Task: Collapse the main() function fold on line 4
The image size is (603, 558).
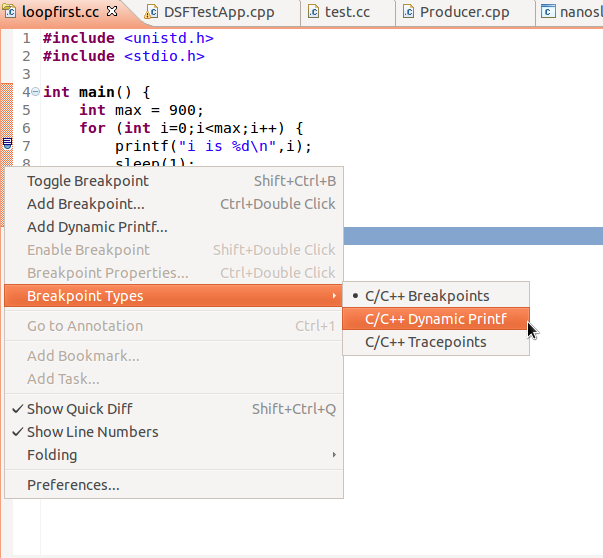Action: 35,92
